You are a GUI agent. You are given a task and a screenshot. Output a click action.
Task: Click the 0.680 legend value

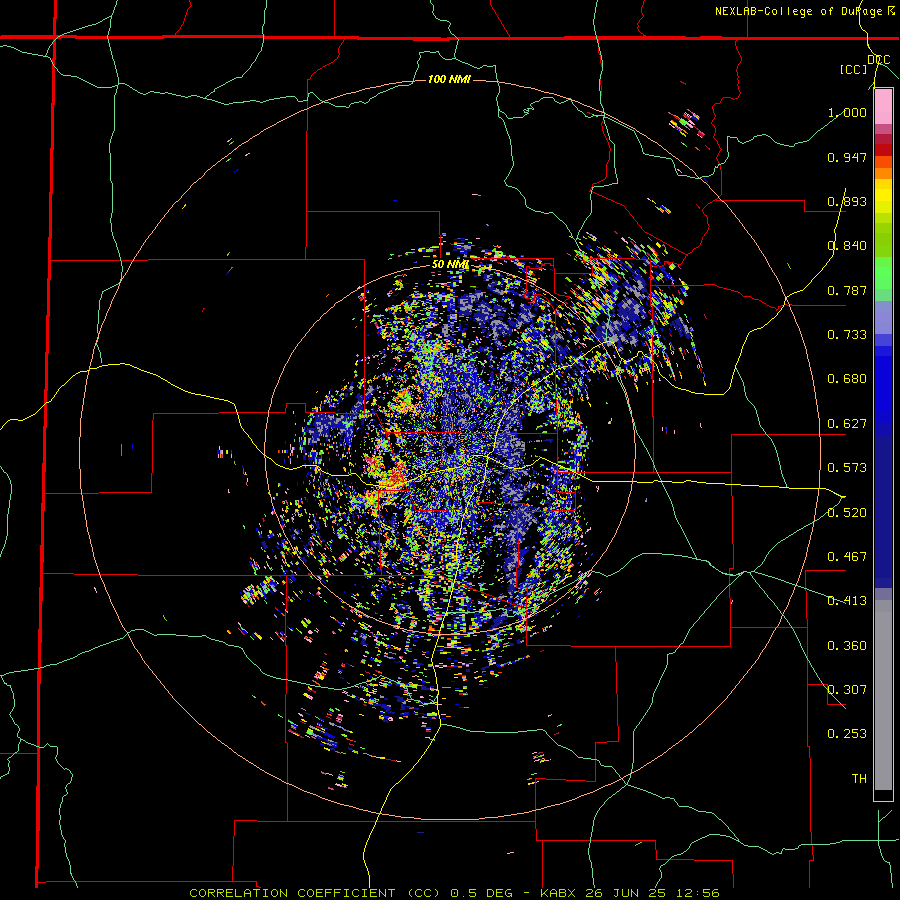(847, 379)
